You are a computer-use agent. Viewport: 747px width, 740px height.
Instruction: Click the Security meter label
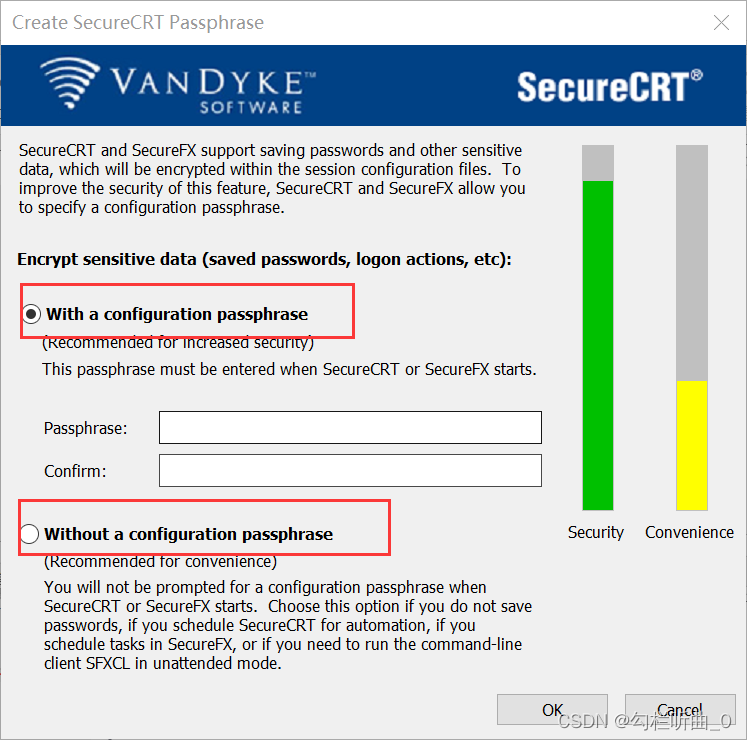click(595, 532)
